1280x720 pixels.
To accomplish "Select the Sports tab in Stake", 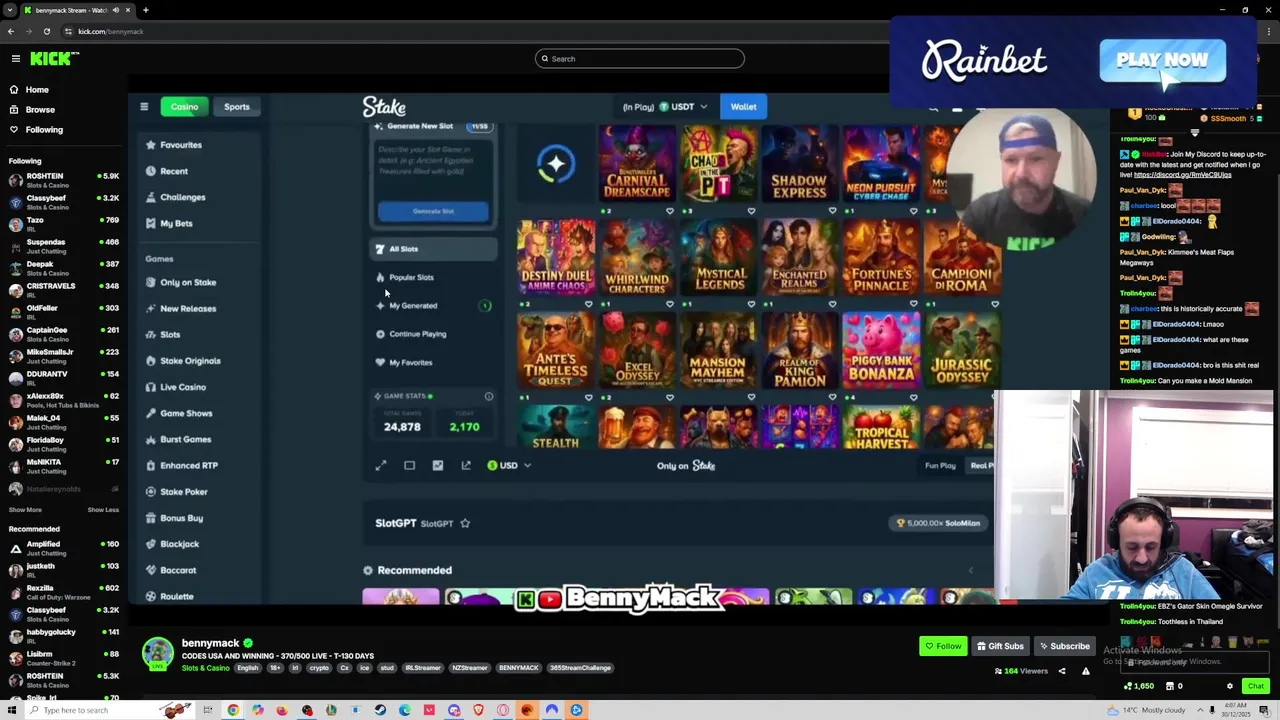I will click(x=237, y=107).
